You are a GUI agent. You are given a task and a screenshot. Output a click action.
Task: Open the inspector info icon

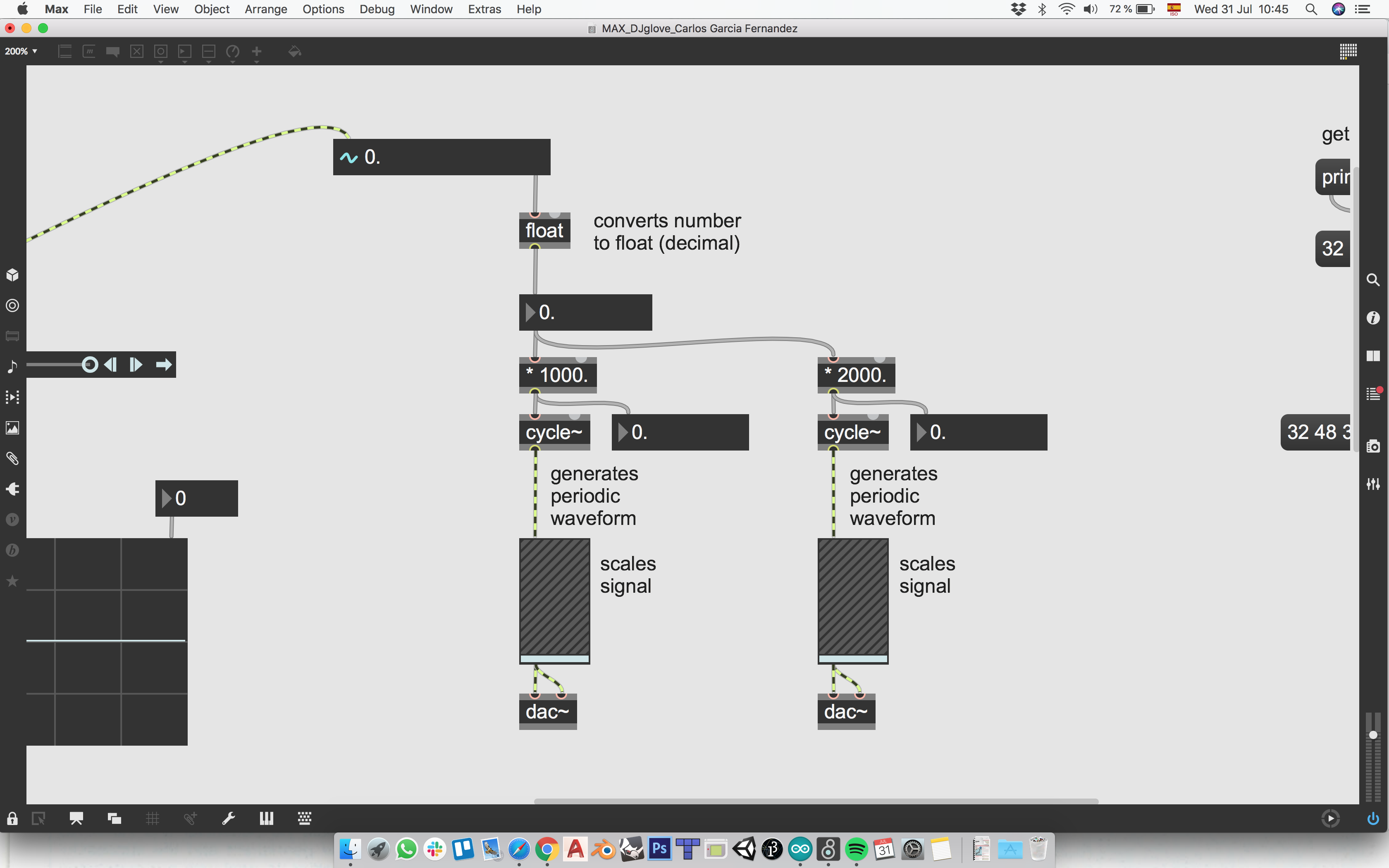click(1373, 317)
